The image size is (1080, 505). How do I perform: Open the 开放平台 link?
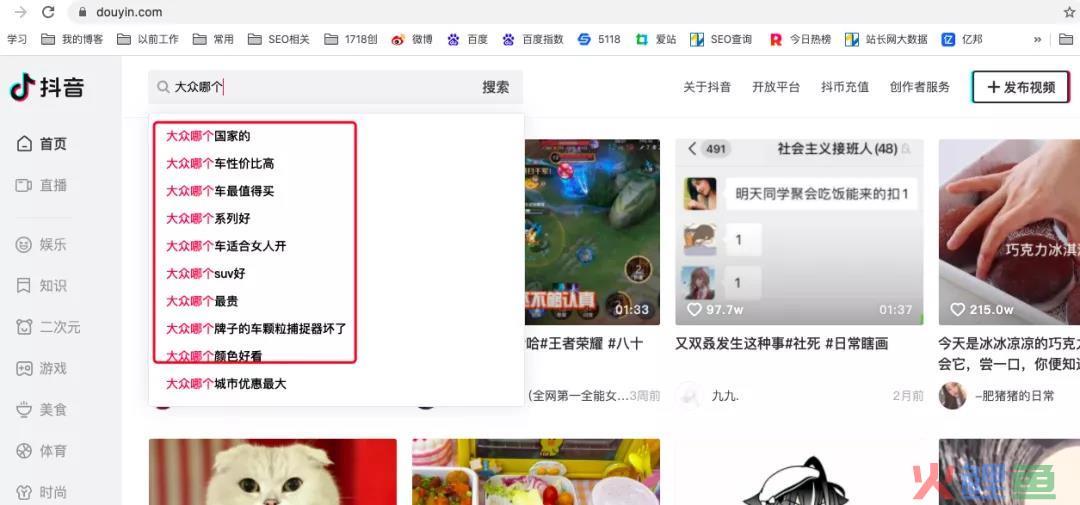776,87
